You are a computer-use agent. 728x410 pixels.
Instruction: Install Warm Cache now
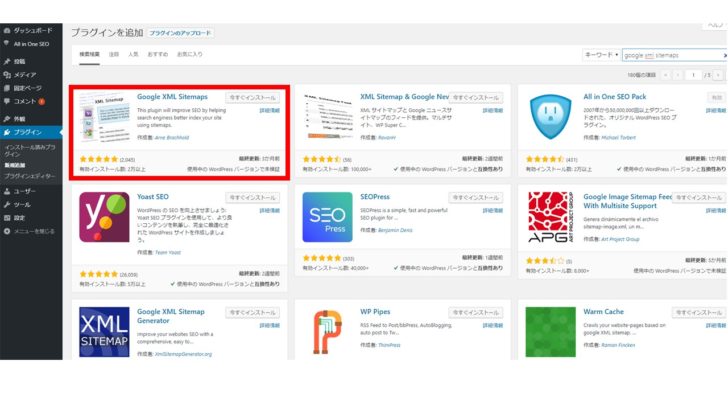pos(699,312)
